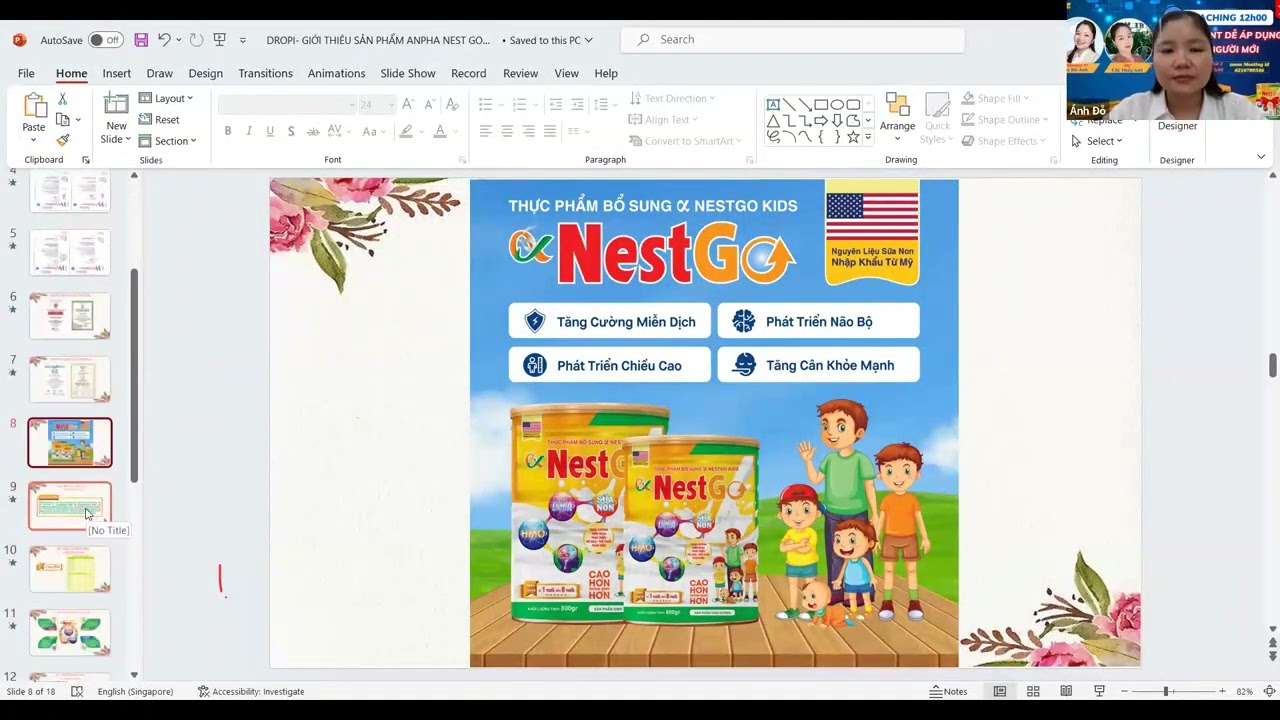The height and width of the screenshot is (720, 1280).
Task: Select the Right Arrow shape
Action: click(821, 120)
